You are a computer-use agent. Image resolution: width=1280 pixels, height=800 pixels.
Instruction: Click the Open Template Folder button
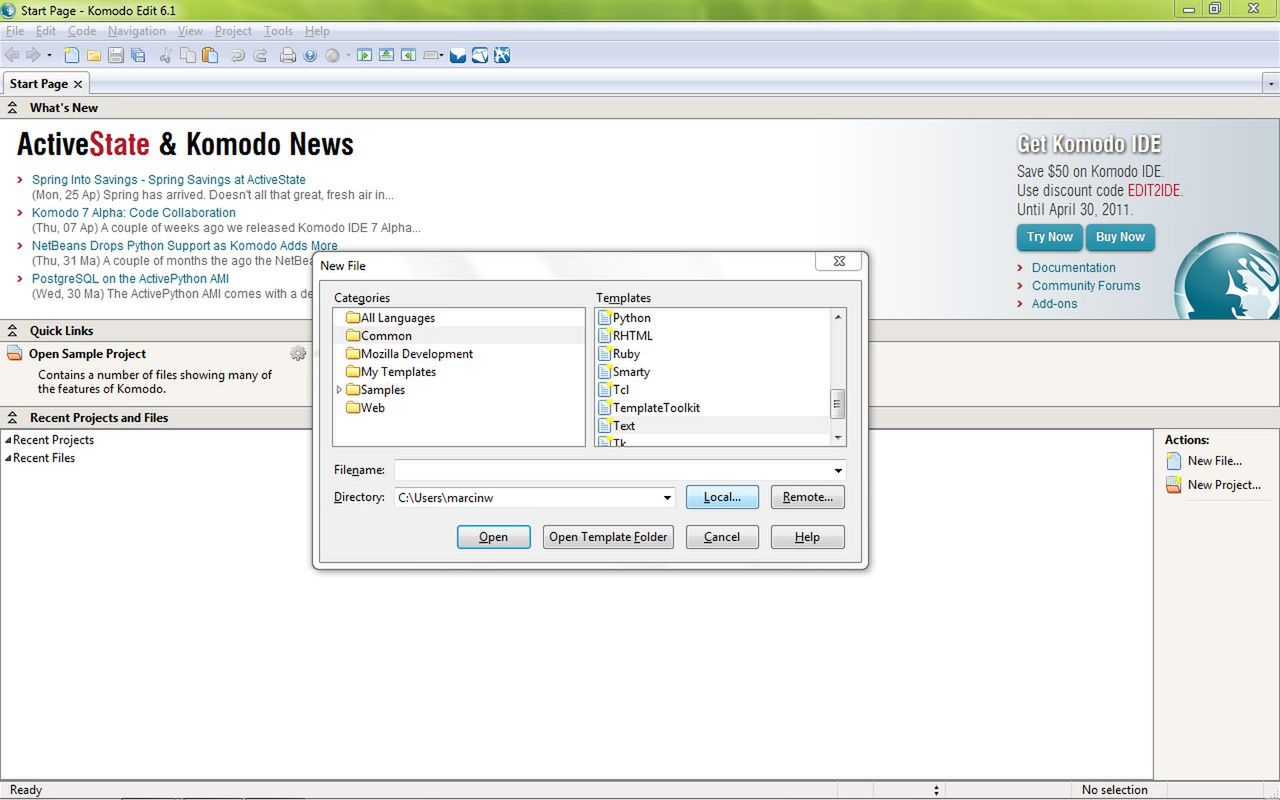[608, 537]
